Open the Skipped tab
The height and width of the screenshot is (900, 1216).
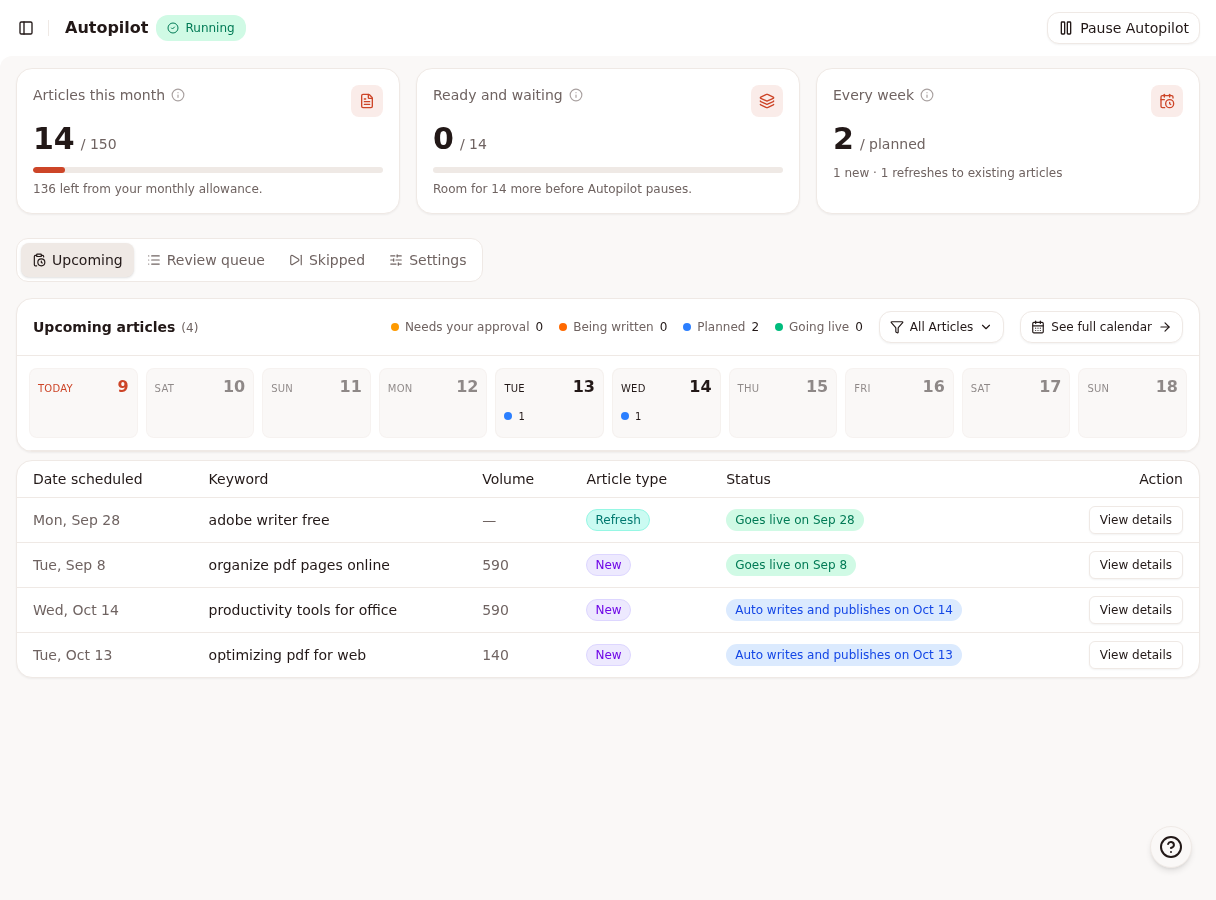click(327, 260)
